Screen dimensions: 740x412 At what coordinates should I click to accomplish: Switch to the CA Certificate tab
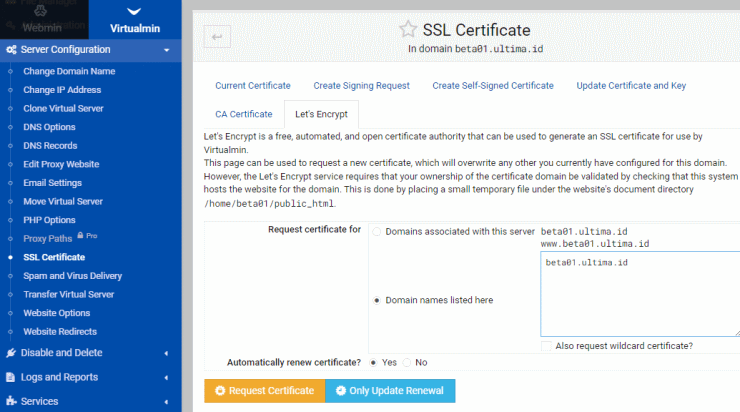[x=244, y=114]
